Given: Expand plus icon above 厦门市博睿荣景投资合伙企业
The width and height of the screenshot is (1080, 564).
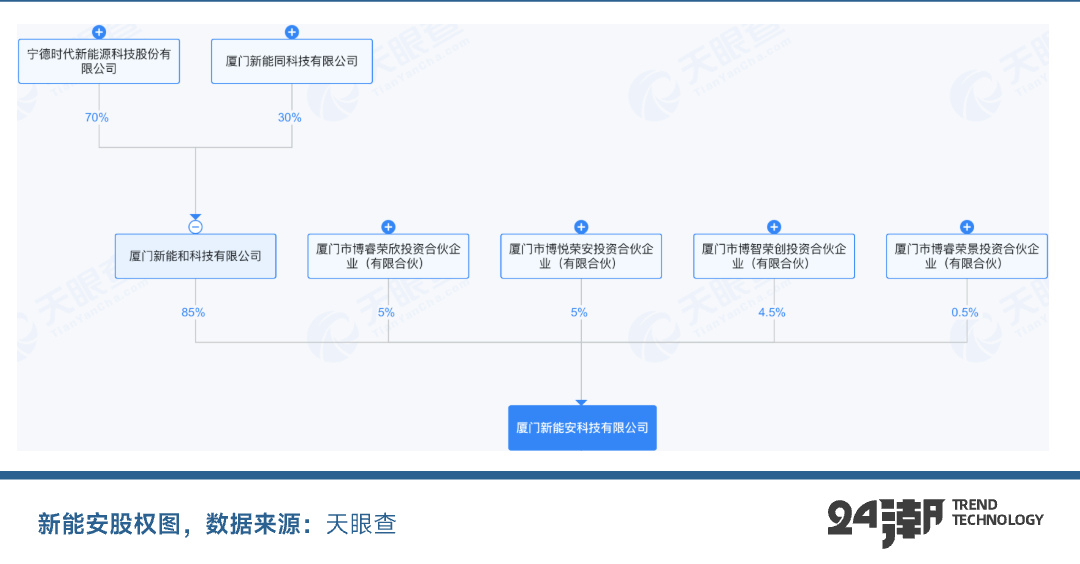Looking at the screenshot, I should click(967, 227).
